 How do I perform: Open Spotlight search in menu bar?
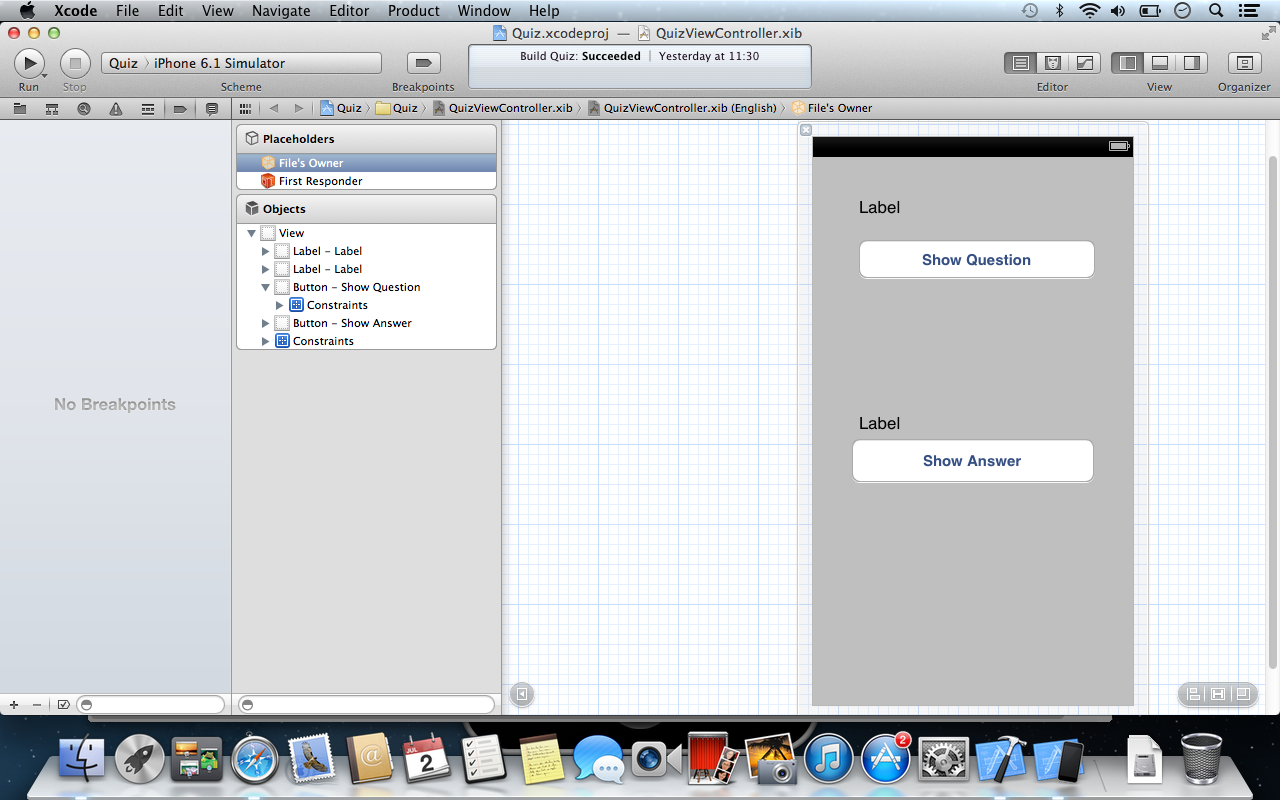(1216, 11)
